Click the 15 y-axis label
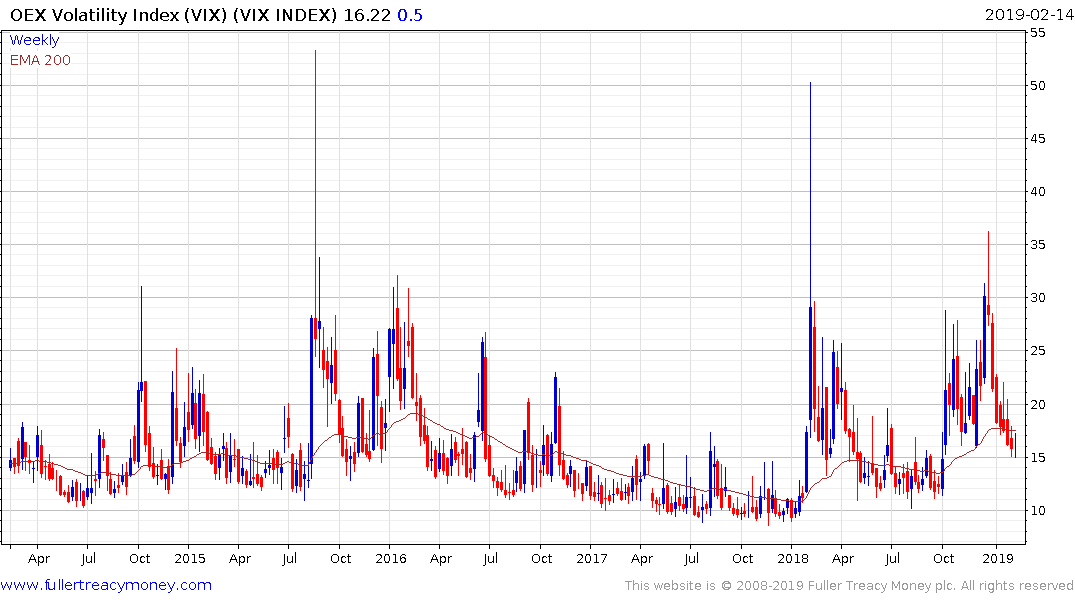 point(1037,457)
